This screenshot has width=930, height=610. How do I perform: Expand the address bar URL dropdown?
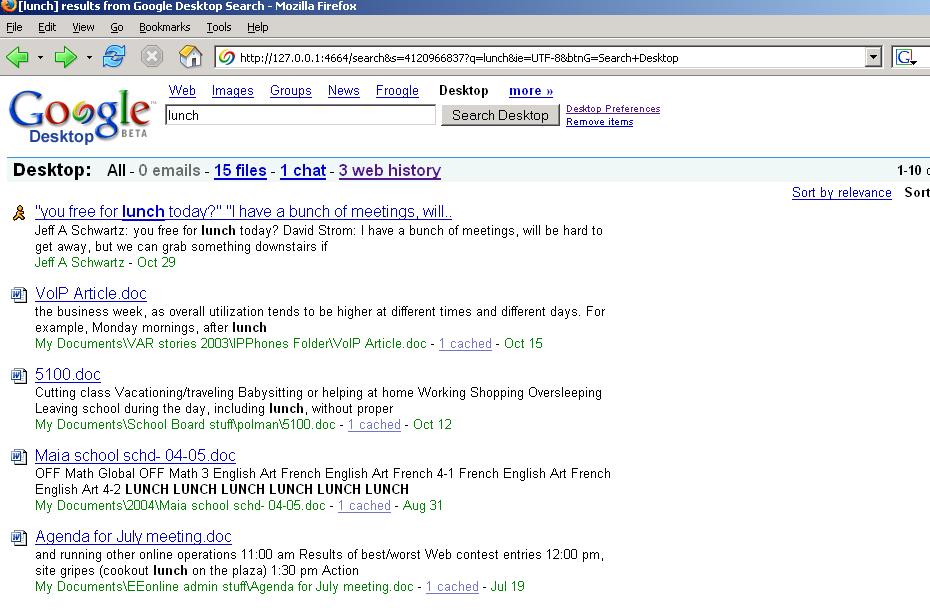coord(873,58)
